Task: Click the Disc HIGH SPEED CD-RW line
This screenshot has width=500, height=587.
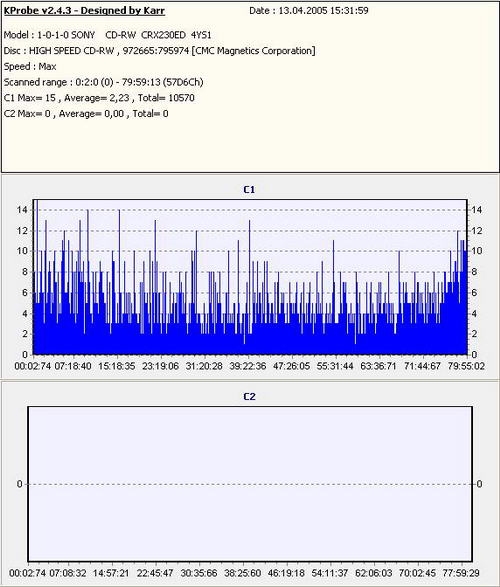Action: (x=159, y=51)
